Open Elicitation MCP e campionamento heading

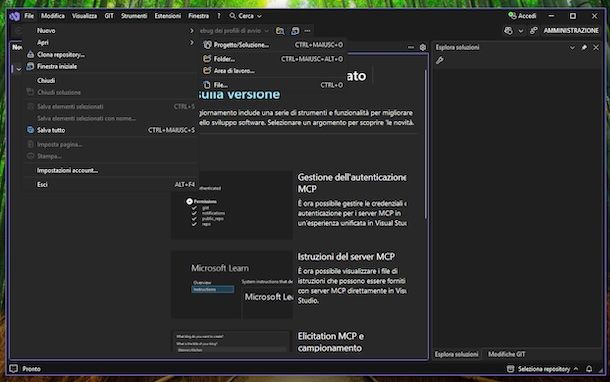331,342
